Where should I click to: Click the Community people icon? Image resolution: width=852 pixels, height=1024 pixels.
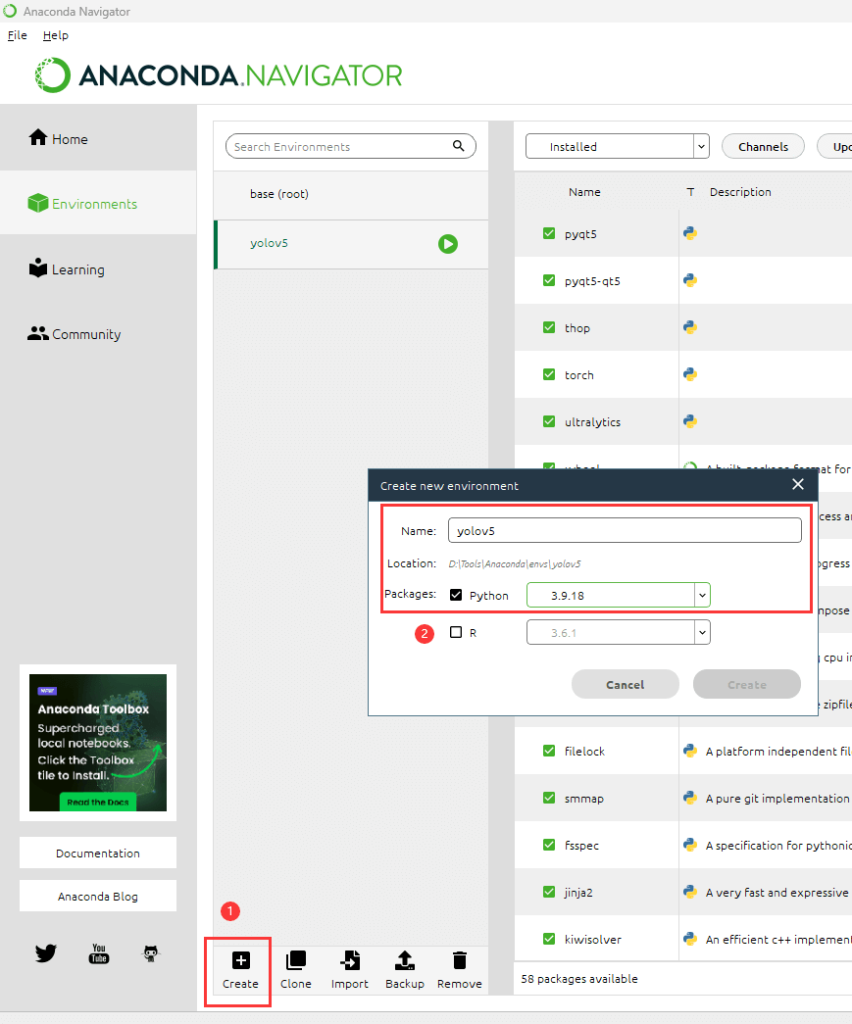38,333
